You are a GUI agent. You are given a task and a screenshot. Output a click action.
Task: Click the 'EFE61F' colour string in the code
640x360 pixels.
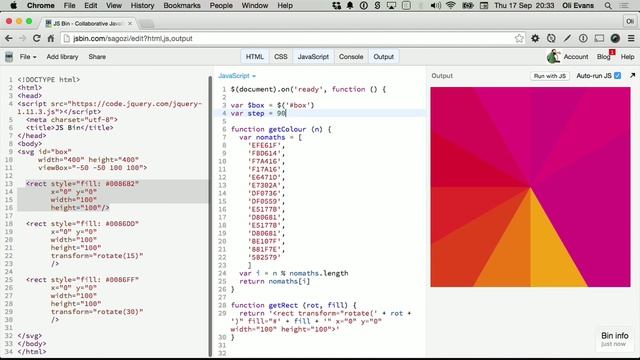click(264, 145)
